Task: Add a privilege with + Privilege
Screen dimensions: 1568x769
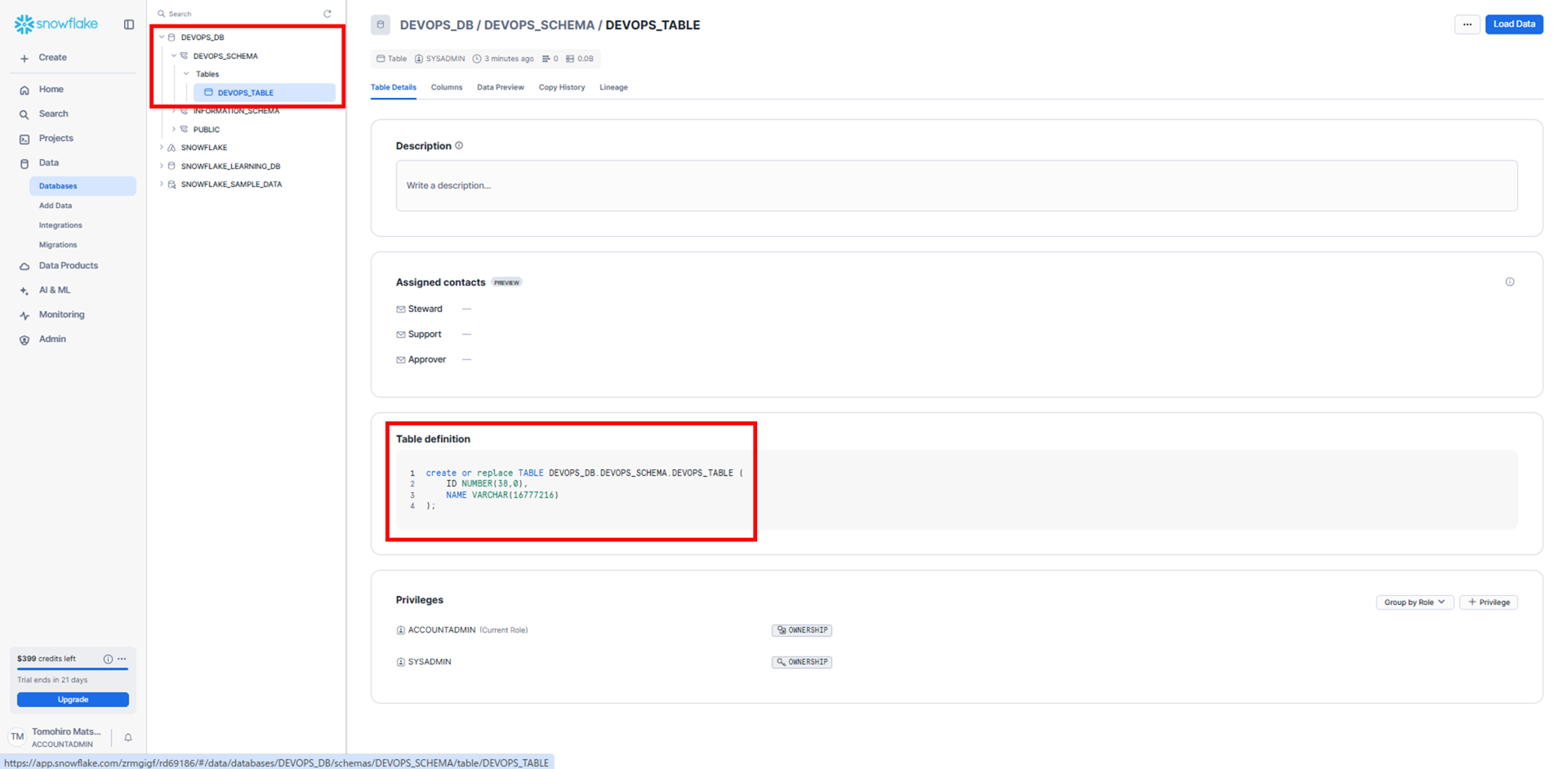Action: (1489, 602)
